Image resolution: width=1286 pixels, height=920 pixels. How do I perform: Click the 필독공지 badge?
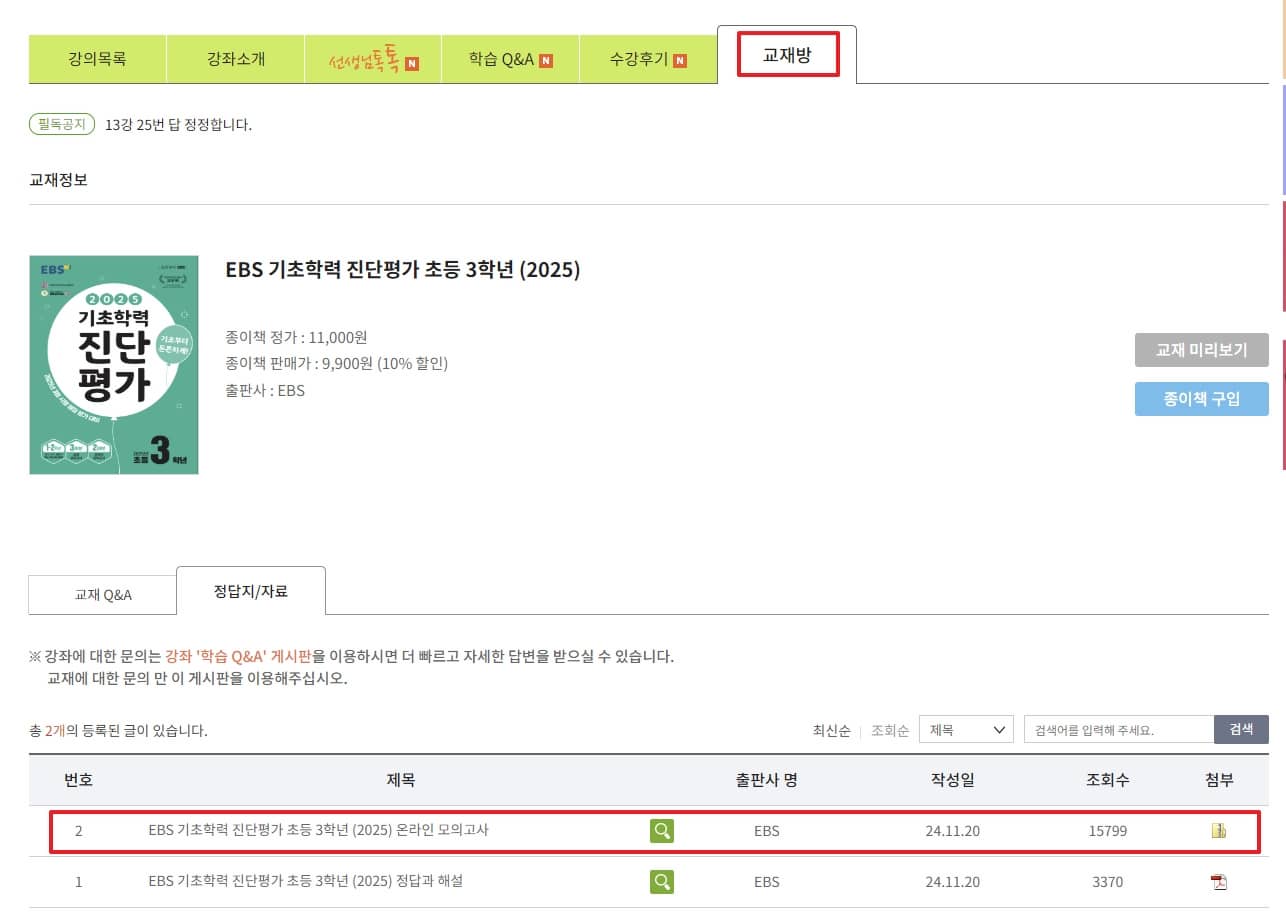click(x=62, y=124)
